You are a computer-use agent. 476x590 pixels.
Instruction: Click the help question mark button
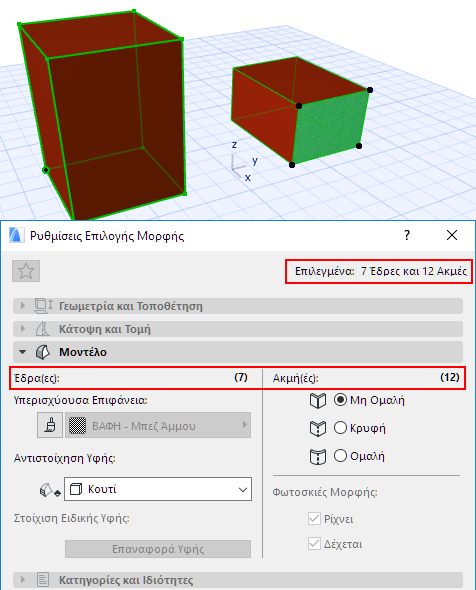(x=407, y=236)
